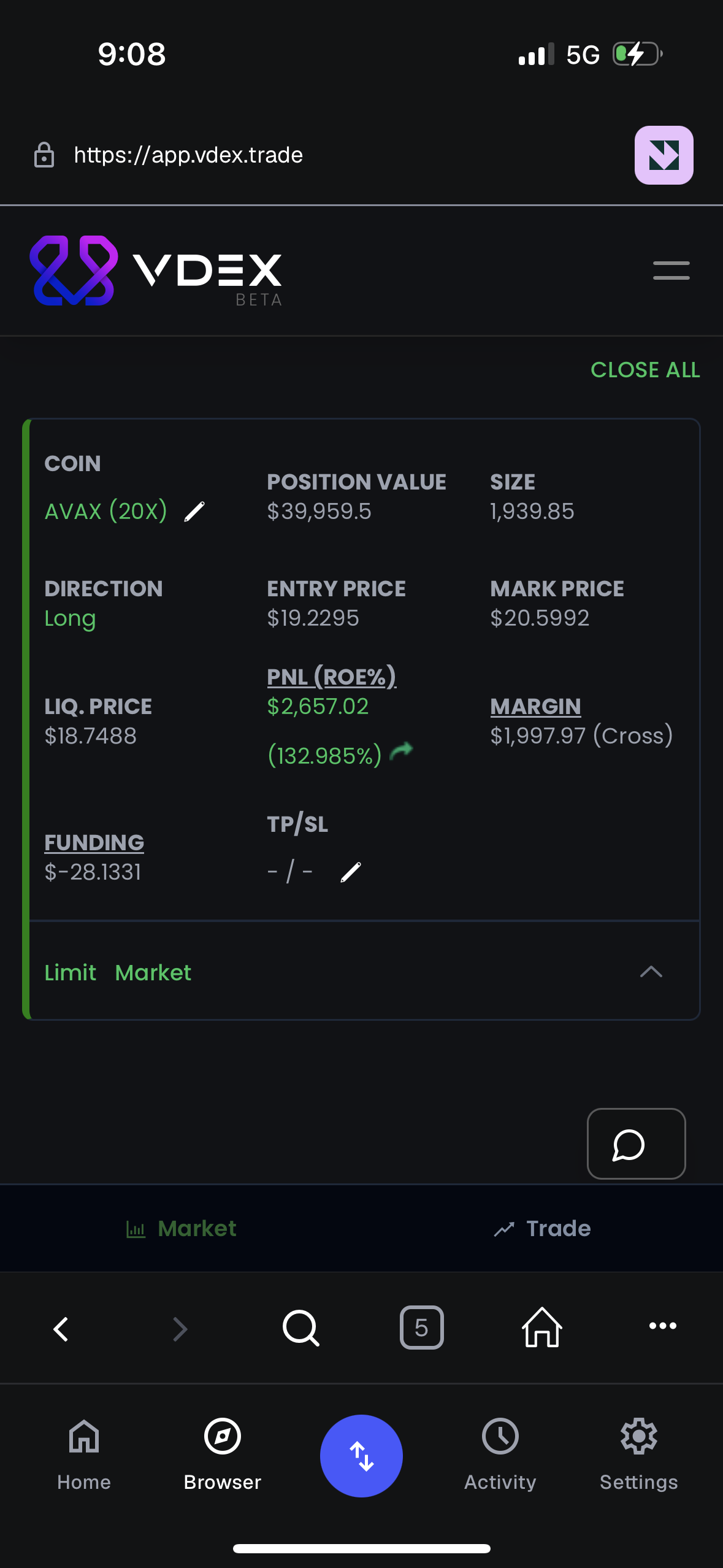Viewport: 723px width, 1568px height.
Task: Open browser search with magnifier icon
Action: [300, 1328]
